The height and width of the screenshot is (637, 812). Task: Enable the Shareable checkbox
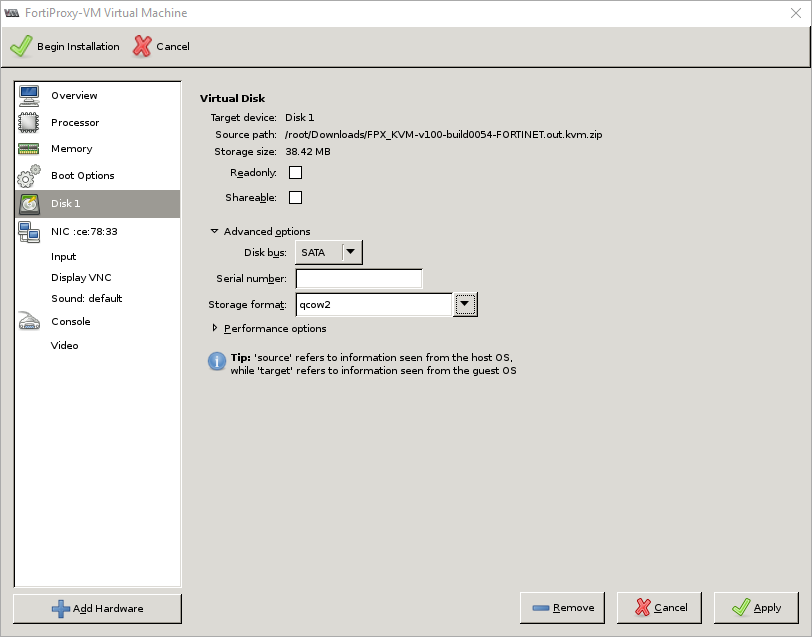(x=295, y=197)
